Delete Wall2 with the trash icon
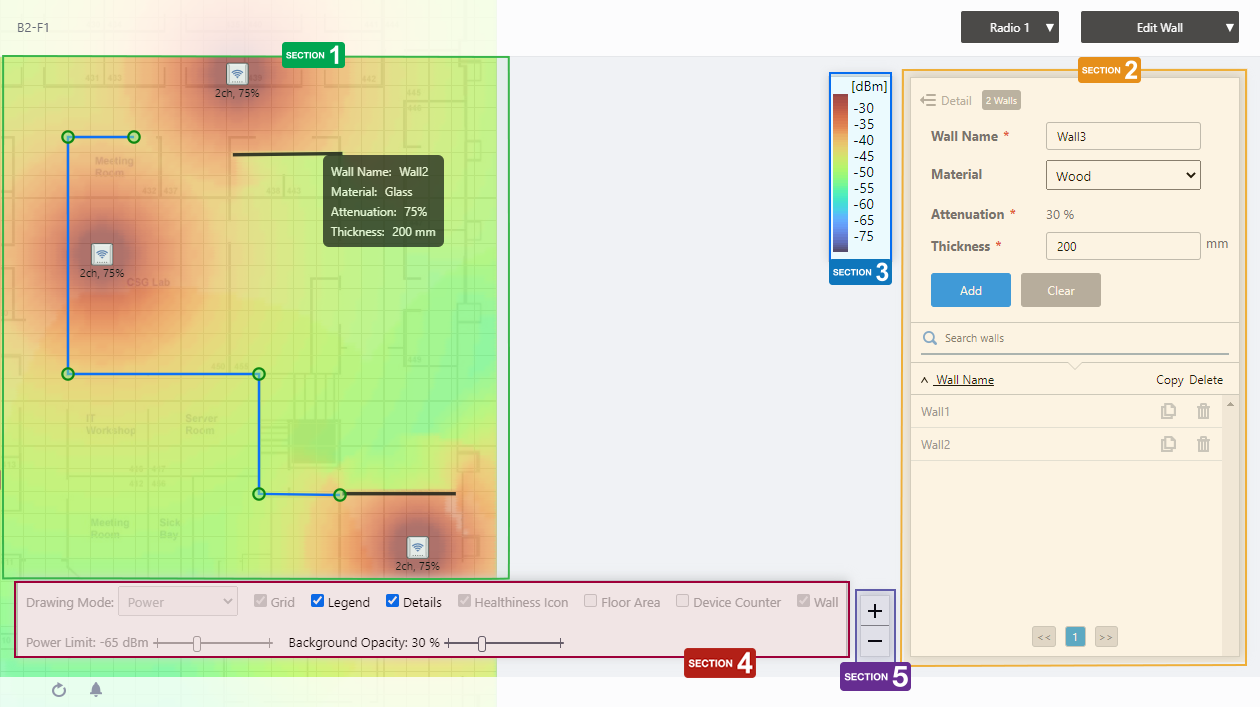This screenshot has height=707, width=1260. point(1203,445)
